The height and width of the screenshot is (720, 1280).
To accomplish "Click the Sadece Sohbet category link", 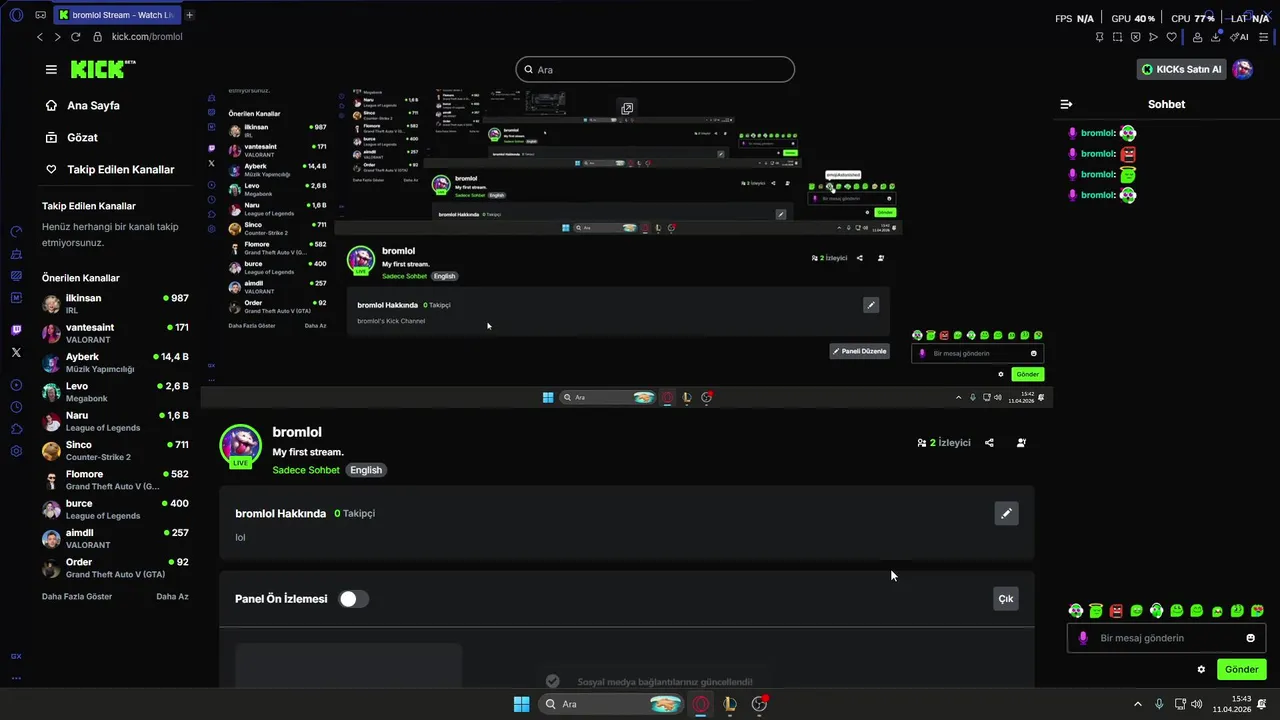I will tap(306, 470).
